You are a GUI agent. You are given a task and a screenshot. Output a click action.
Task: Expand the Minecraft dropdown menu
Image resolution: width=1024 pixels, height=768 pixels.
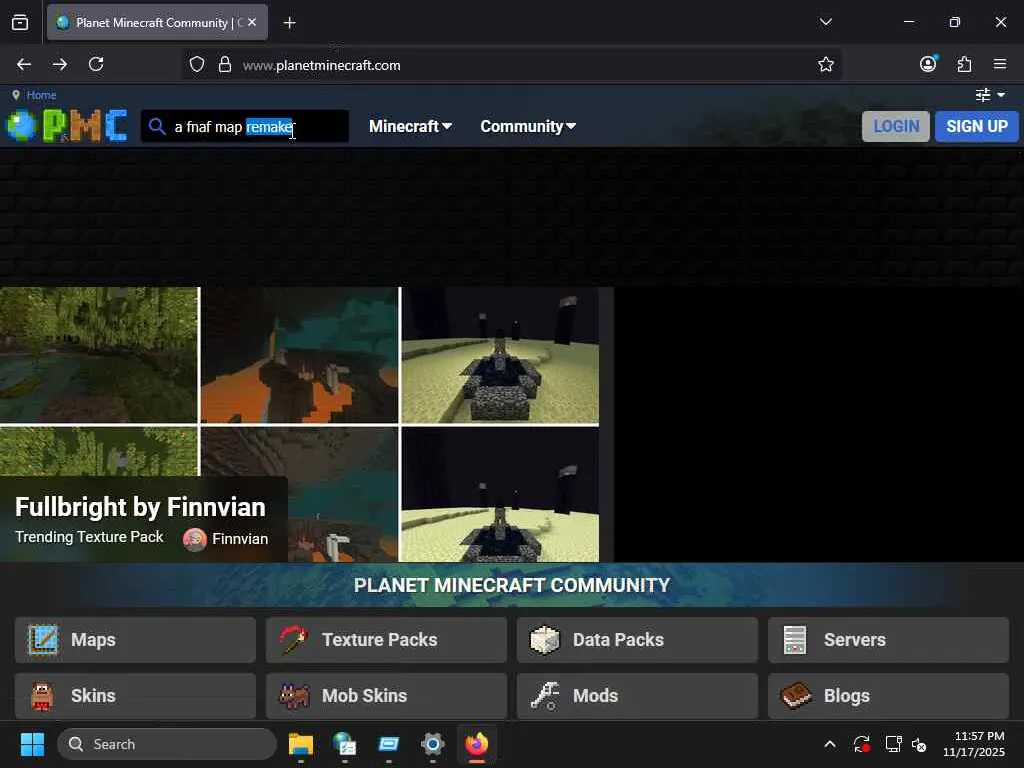pos(410,126)
